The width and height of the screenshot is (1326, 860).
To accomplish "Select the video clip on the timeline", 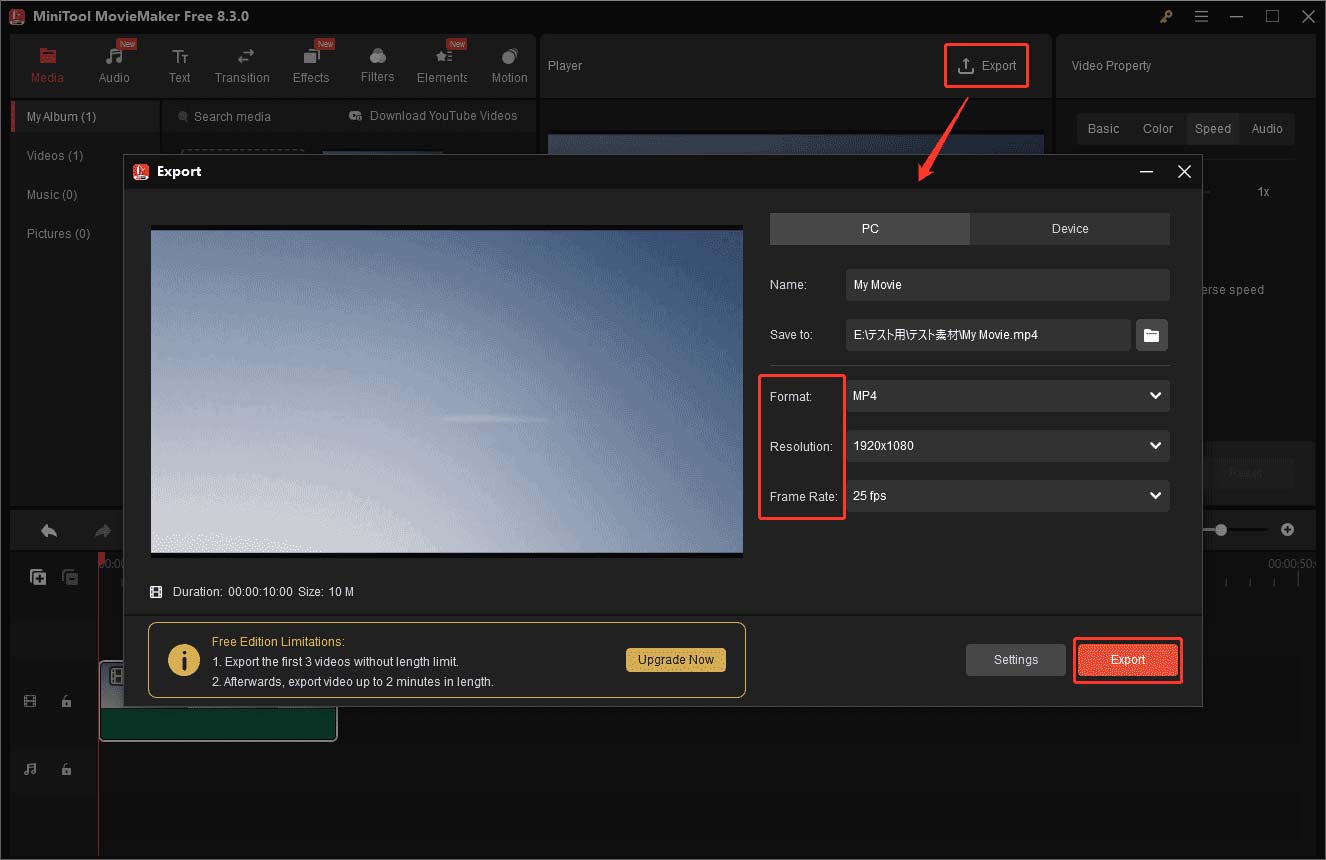I will coord(218,701).
